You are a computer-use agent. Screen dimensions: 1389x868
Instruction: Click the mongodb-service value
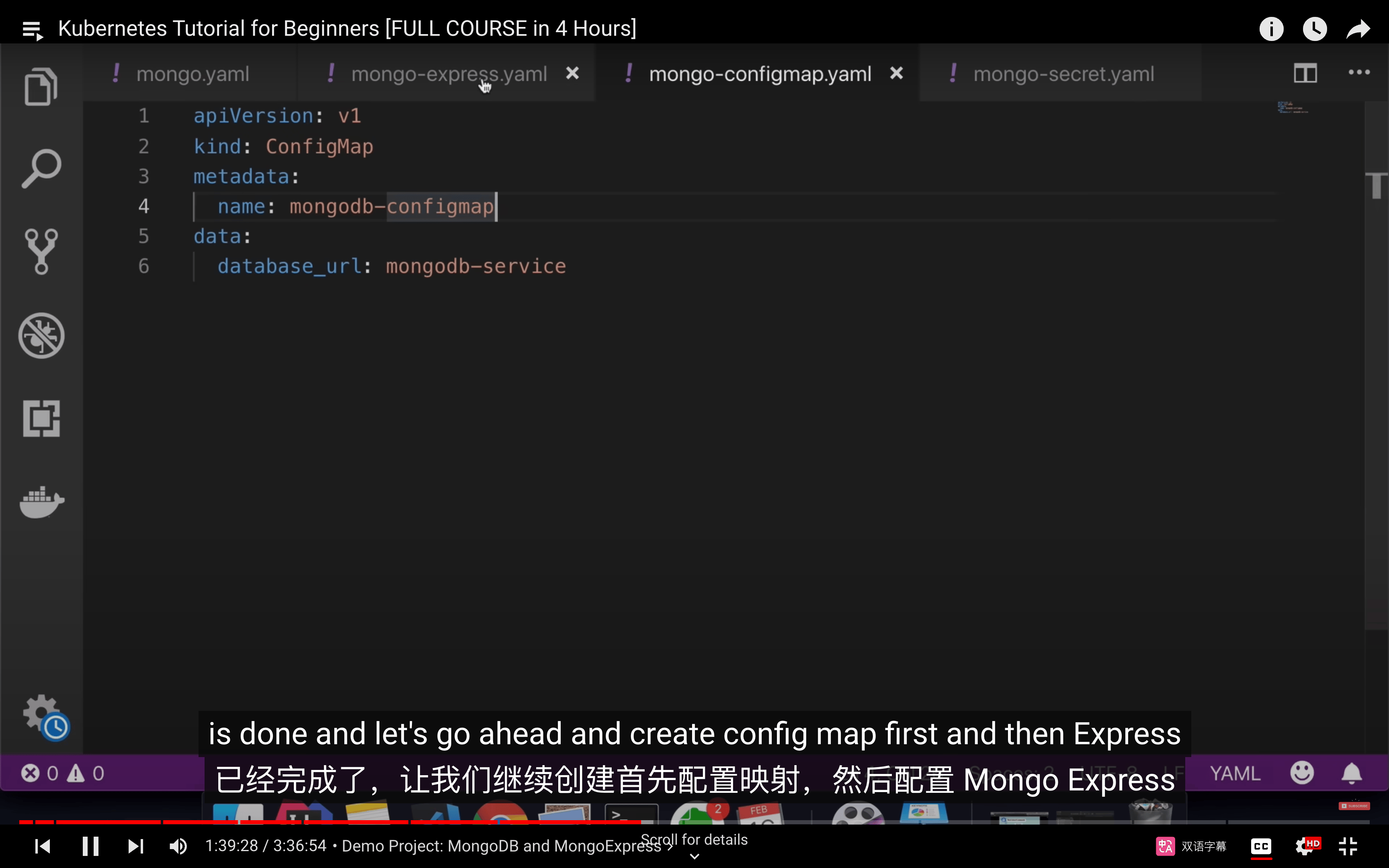click(476, 266)
